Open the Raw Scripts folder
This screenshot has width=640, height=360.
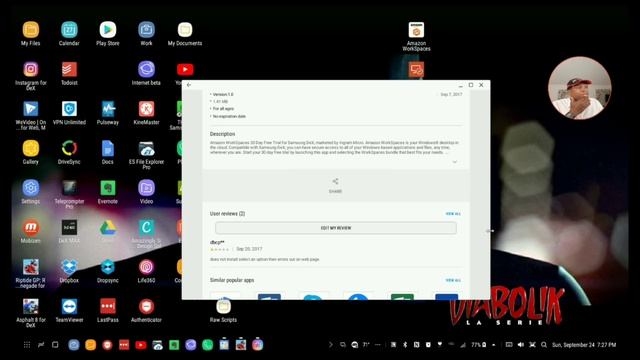pos(223,307)
